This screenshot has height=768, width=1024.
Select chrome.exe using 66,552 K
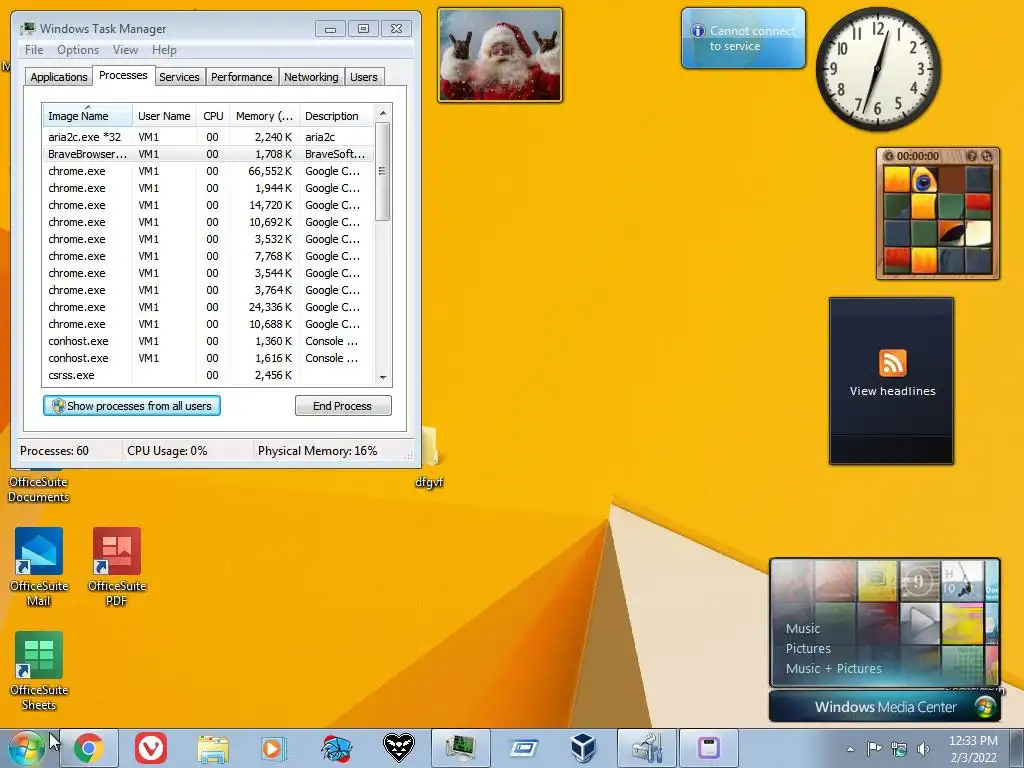point(208,170)
